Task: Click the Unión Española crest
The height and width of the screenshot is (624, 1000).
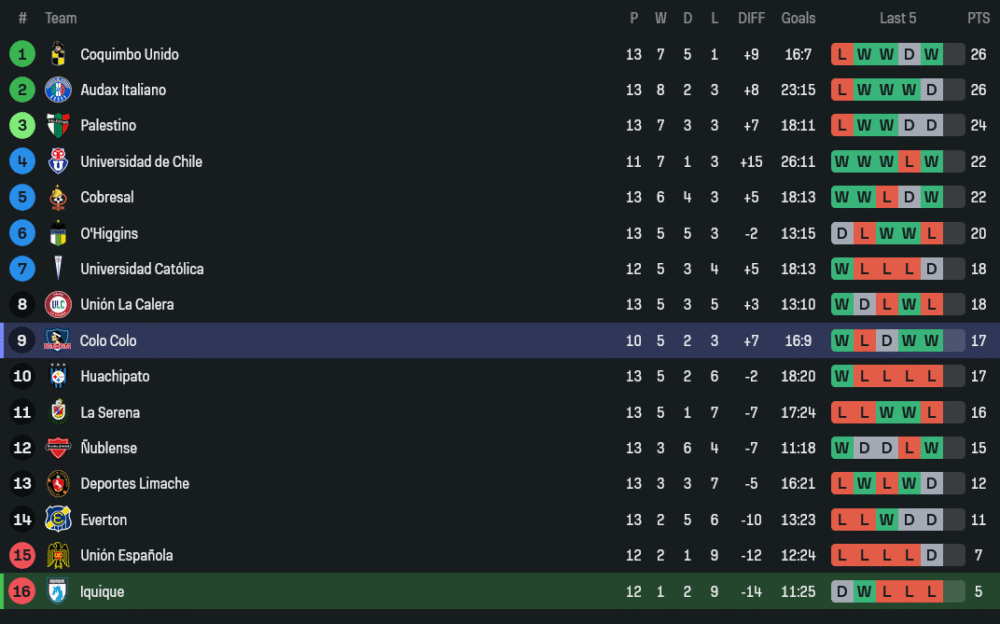Action: [x=58, y=556]
